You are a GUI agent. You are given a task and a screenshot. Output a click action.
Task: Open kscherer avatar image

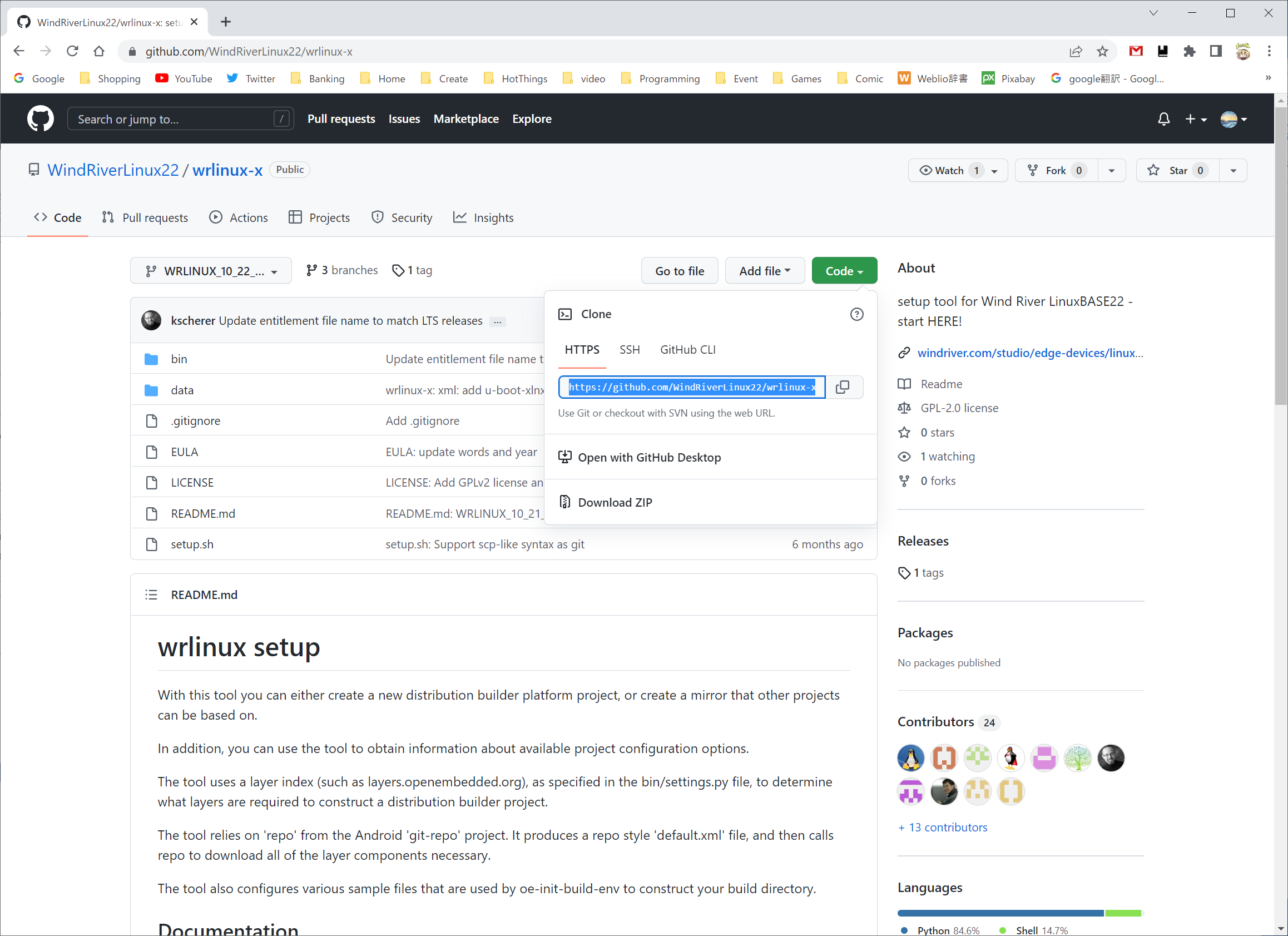[x=151, y=320]
